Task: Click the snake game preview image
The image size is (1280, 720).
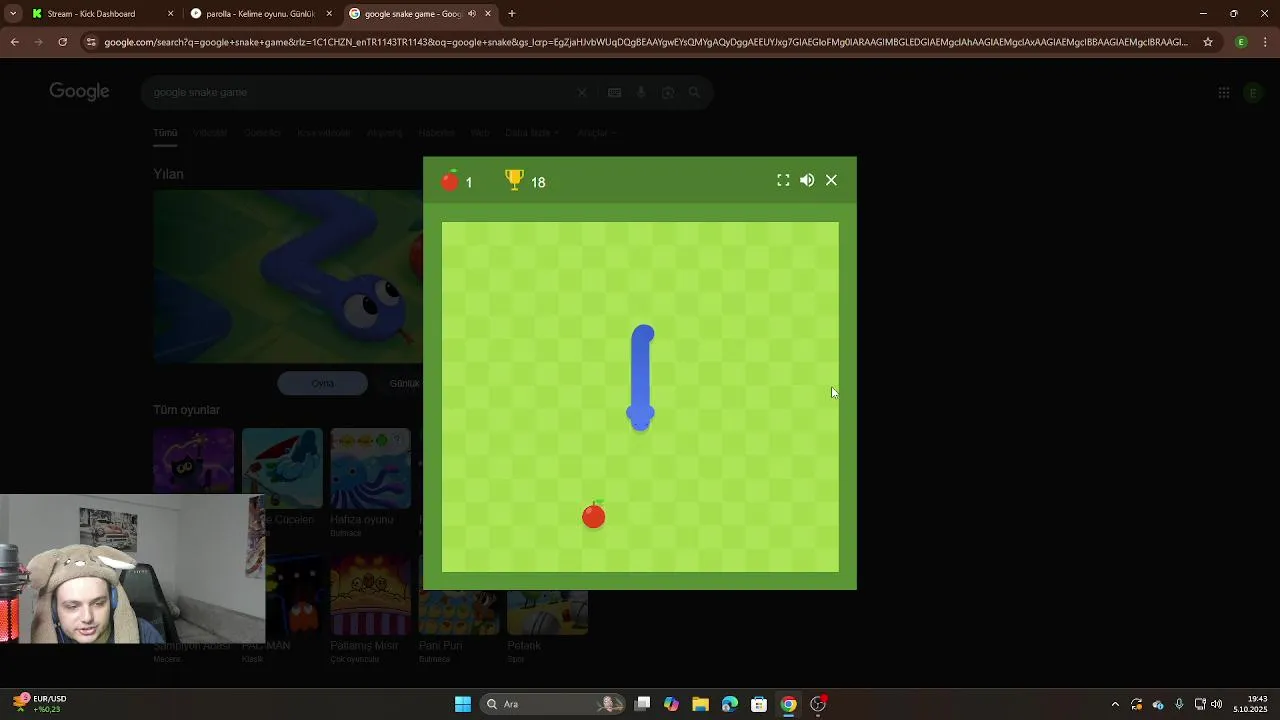Action: pos(288,277)
